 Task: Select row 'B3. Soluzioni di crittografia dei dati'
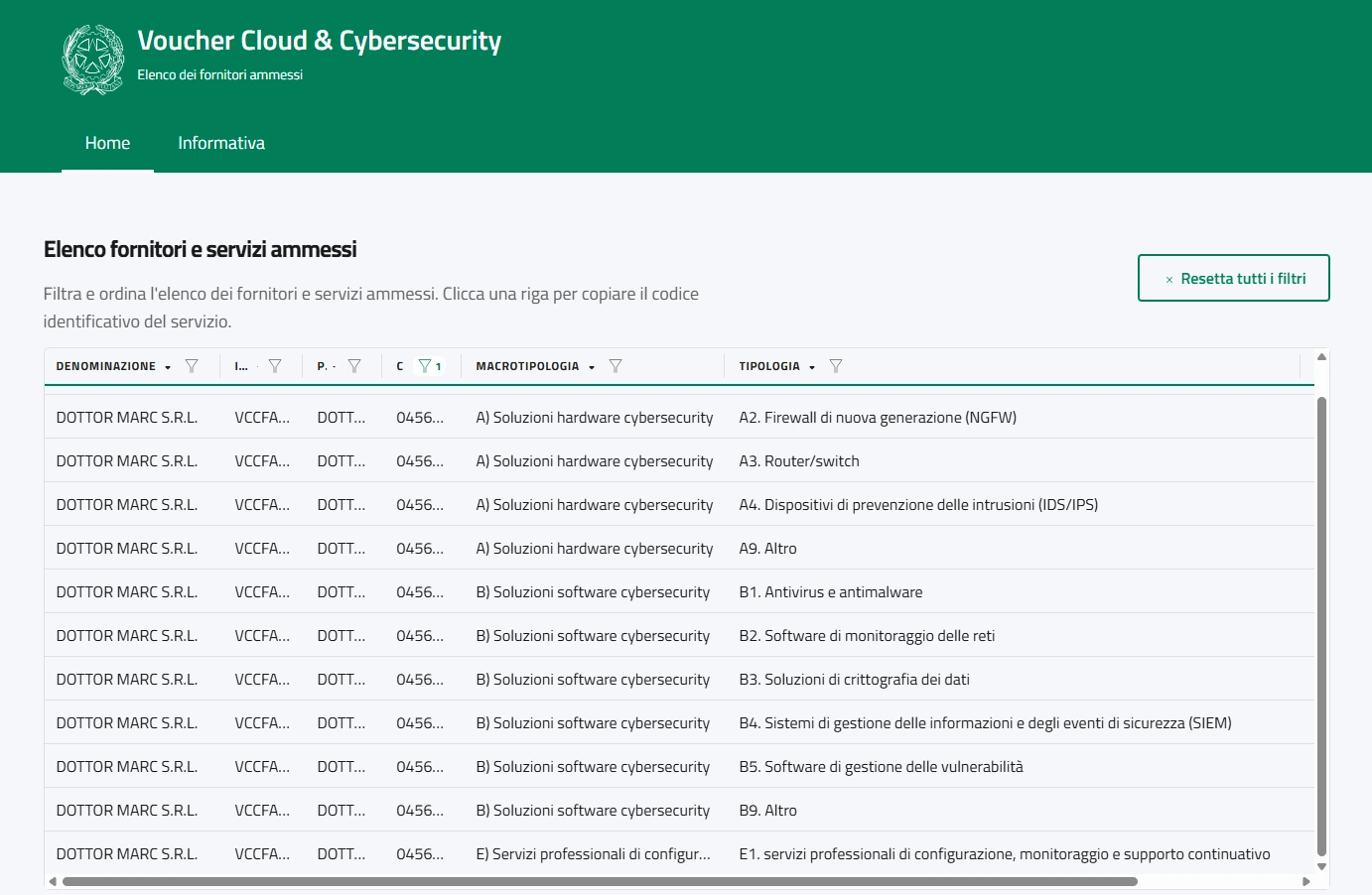point(679,680)
